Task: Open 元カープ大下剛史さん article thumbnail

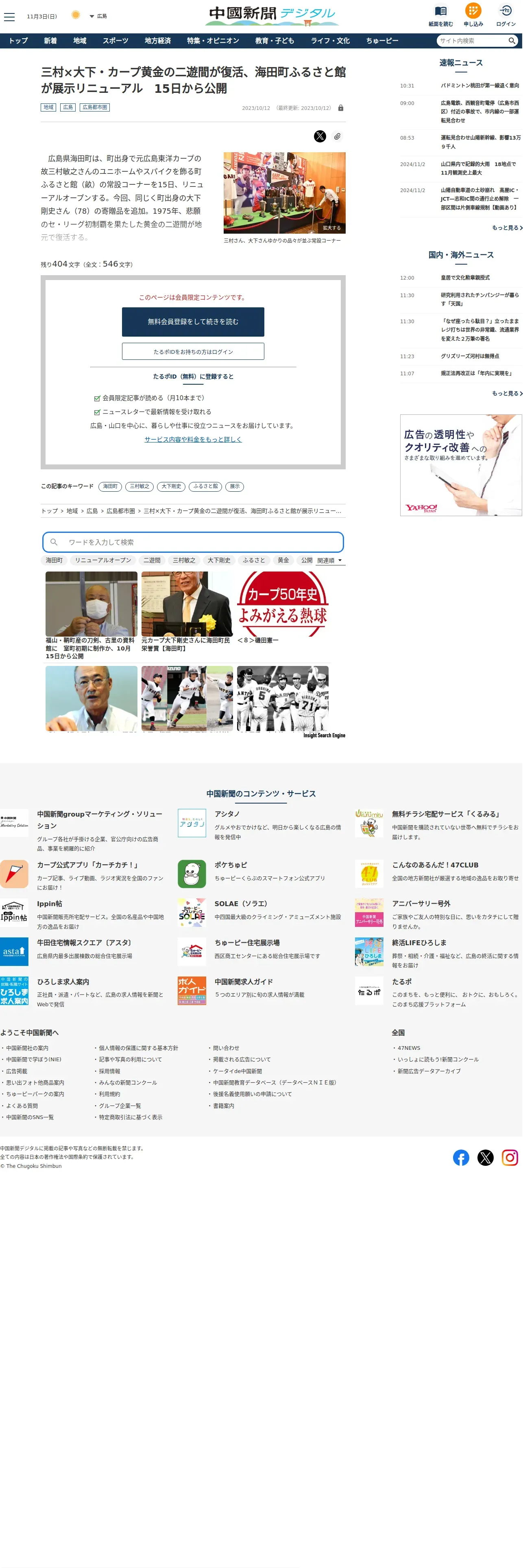Action: (x=187, y=604)
